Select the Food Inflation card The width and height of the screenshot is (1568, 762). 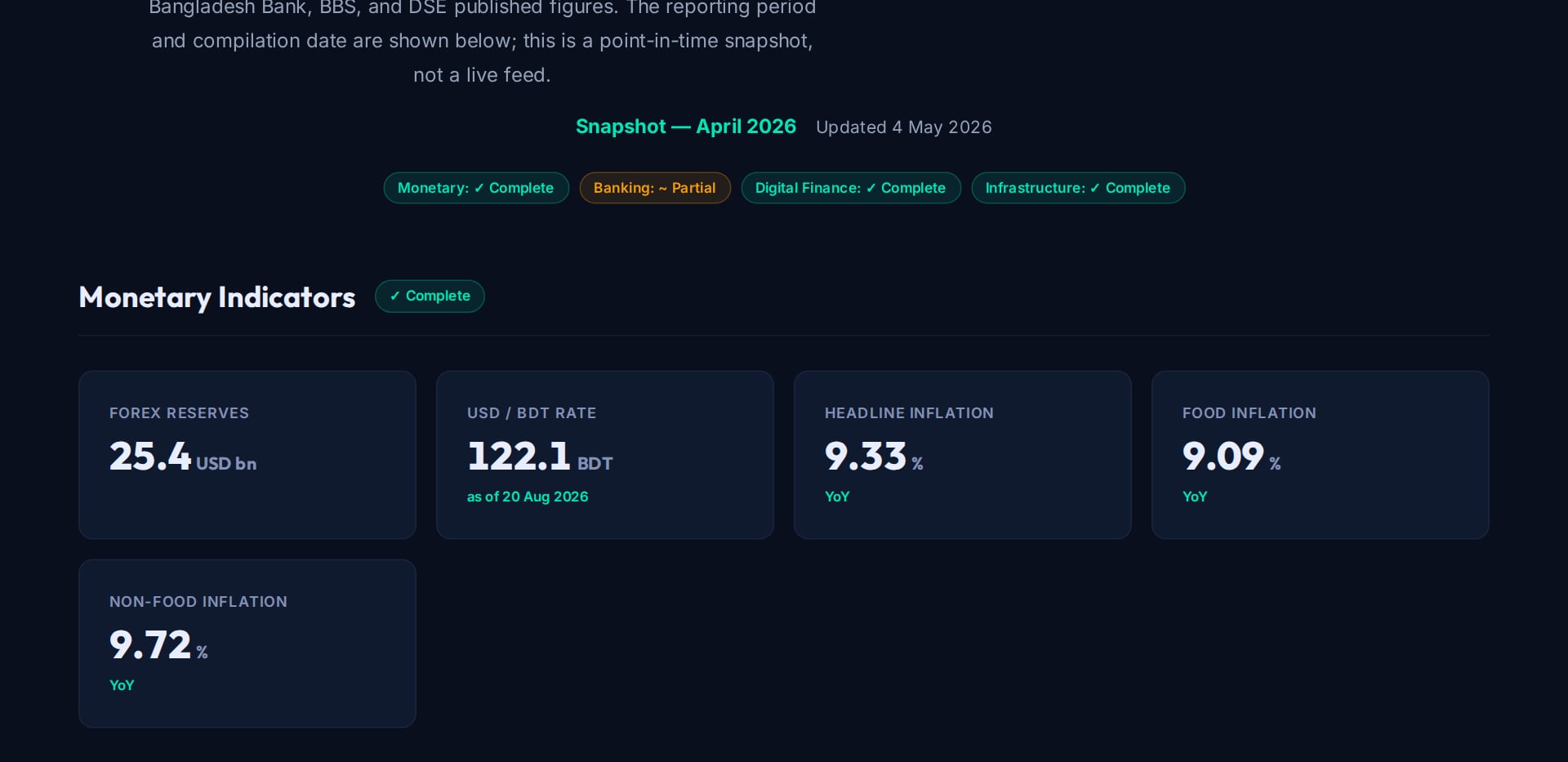click(x=1321, y=455)
